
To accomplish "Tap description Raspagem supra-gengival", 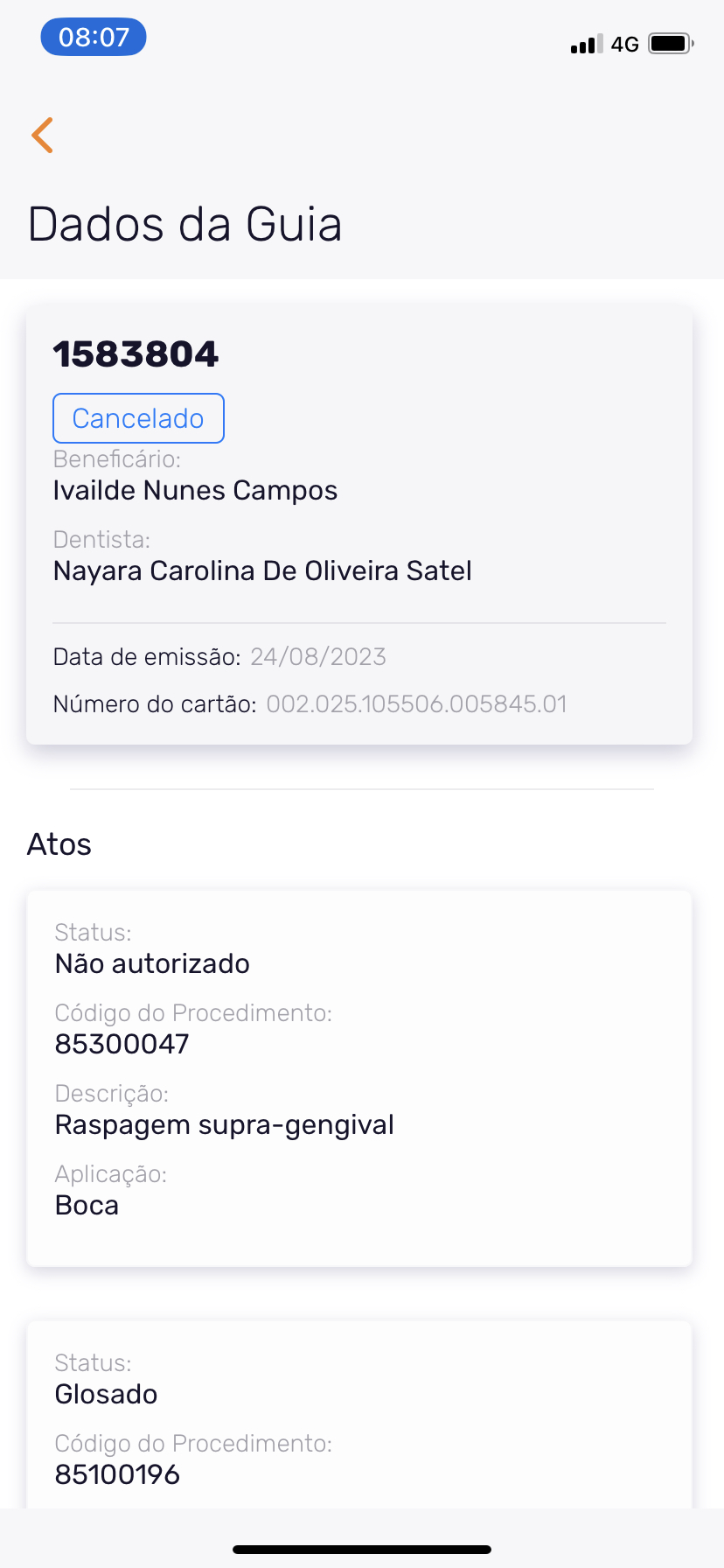I will pos(224,1124).
